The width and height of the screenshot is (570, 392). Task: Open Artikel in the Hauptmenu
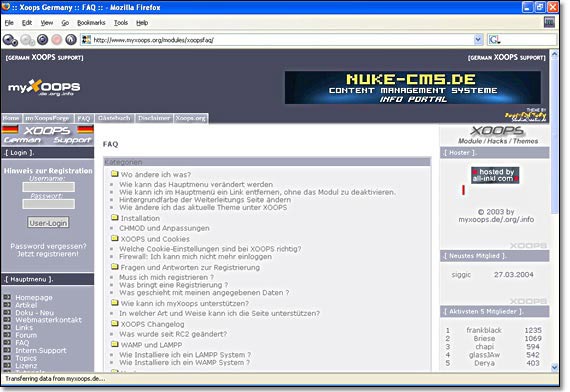[26, 305]
